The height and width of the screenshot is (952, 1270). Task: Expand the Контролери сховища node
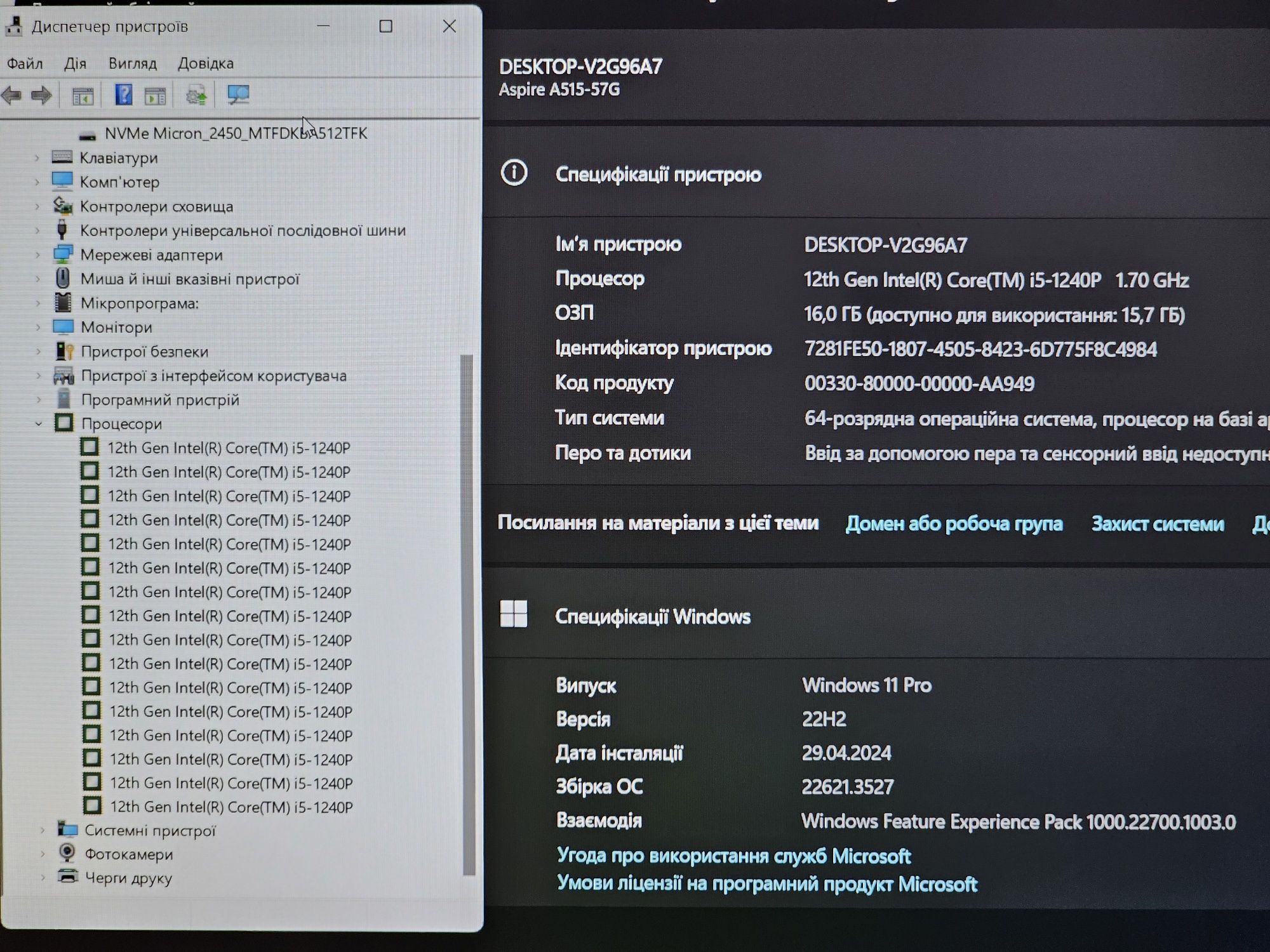(37, 206)
